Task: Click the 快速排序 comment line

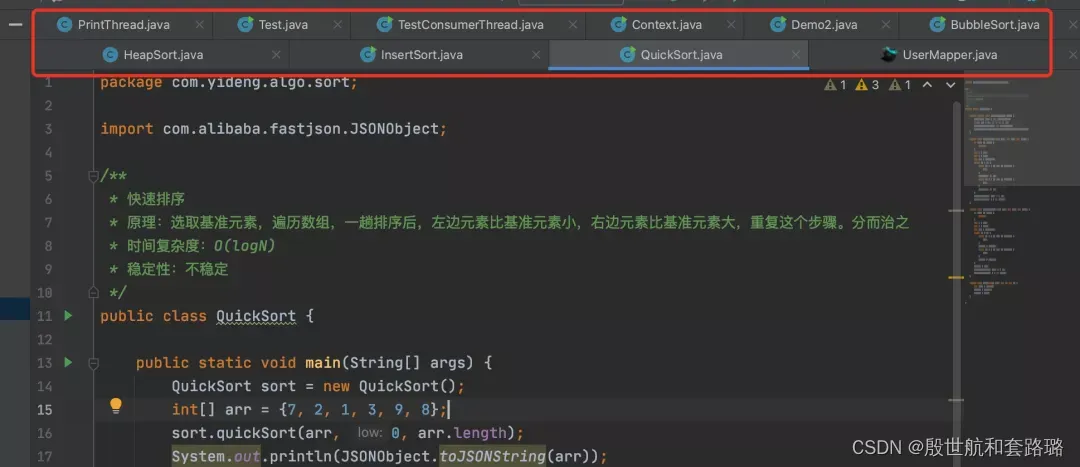Action: [156, 200]
